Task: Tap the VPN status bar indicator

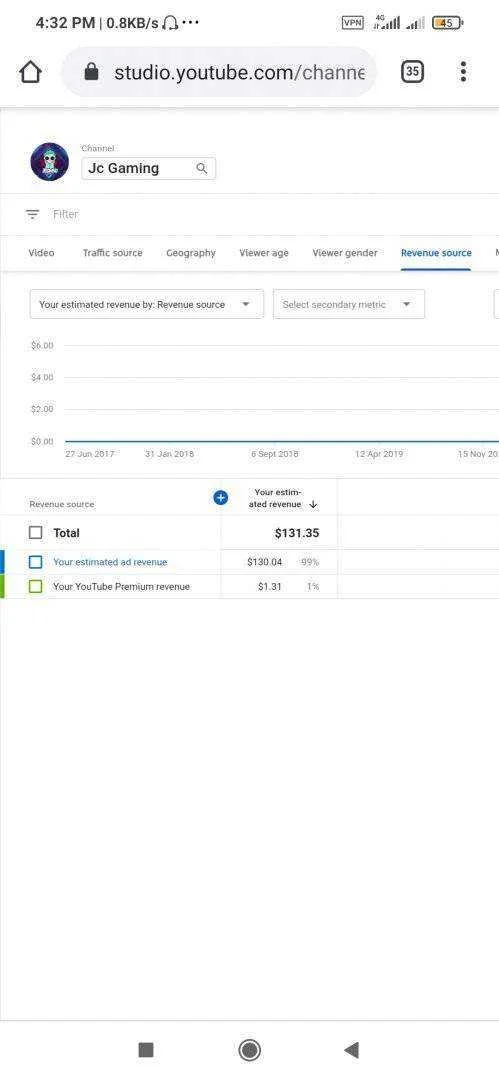Action: (x=353, y=23)
